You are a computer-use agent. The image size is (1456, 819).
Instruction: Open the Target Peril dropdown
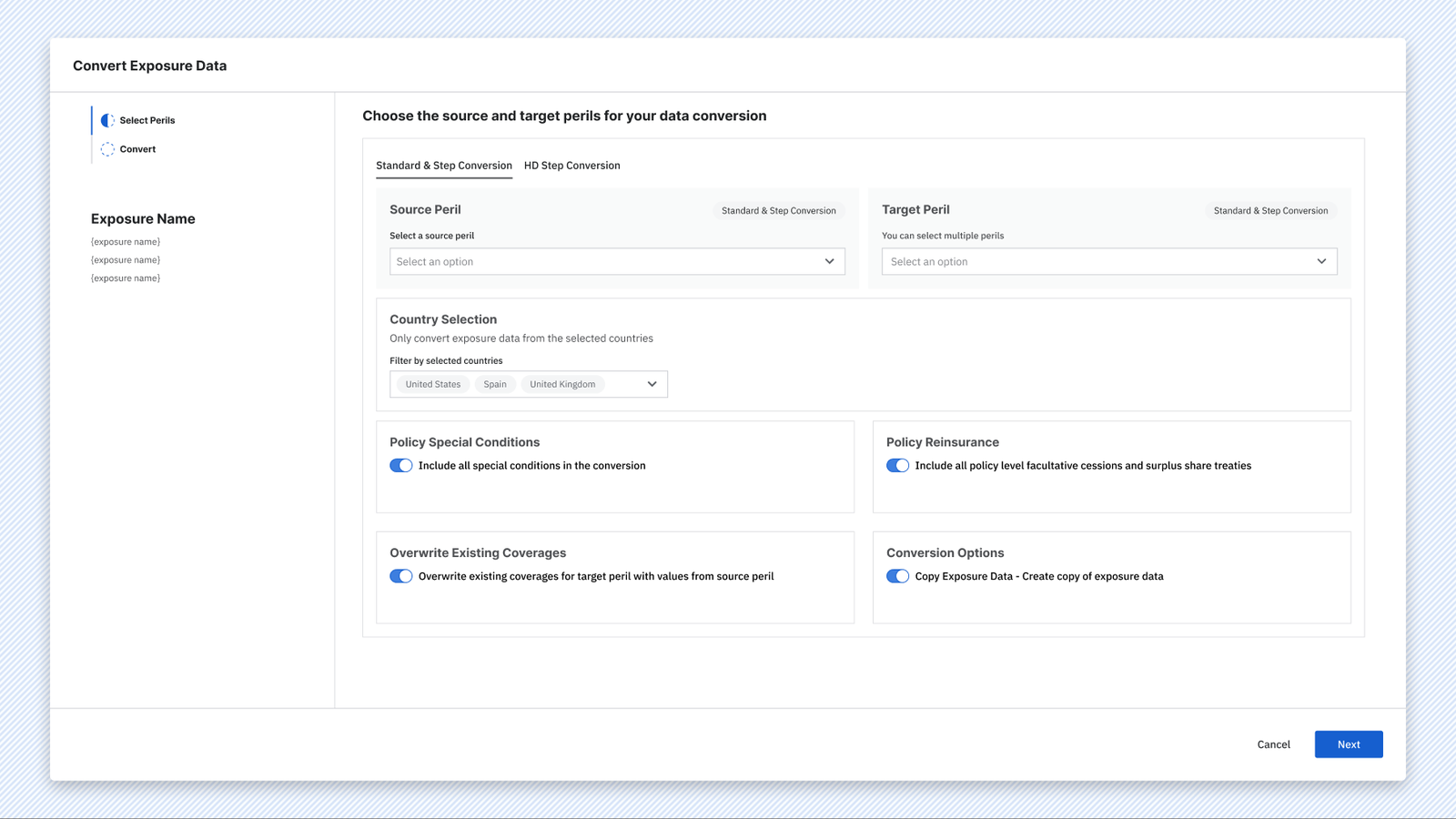[1109, 261]
